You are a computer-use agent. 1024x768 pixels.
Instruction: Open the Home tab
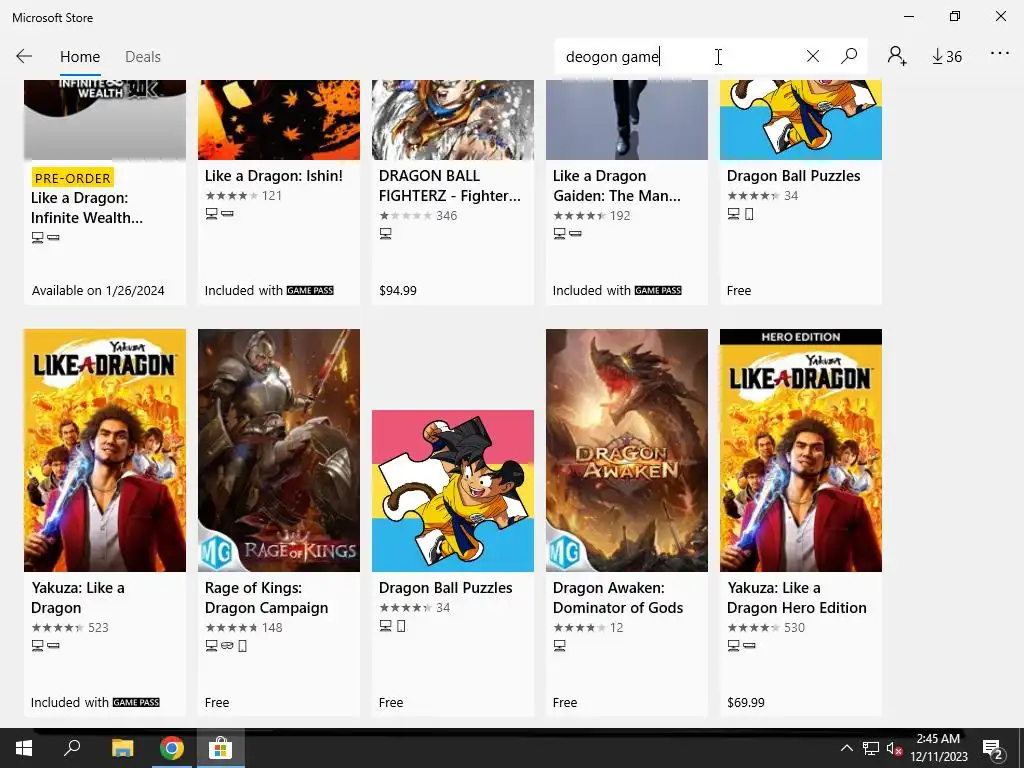[x=80, y=57]
